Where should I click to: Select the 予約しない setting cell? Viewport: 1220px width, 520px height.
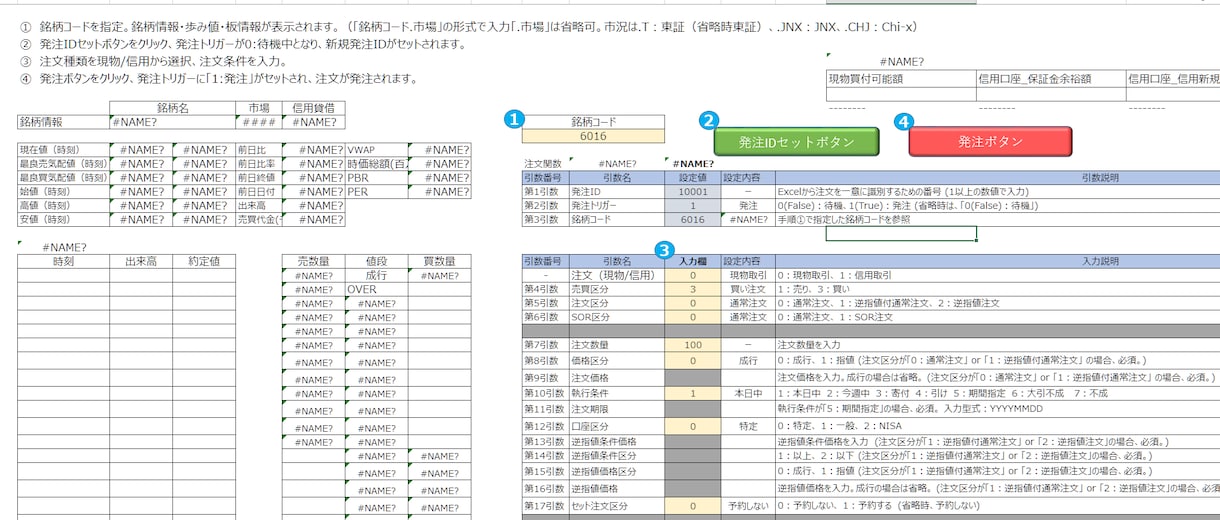tap(748, 506)
